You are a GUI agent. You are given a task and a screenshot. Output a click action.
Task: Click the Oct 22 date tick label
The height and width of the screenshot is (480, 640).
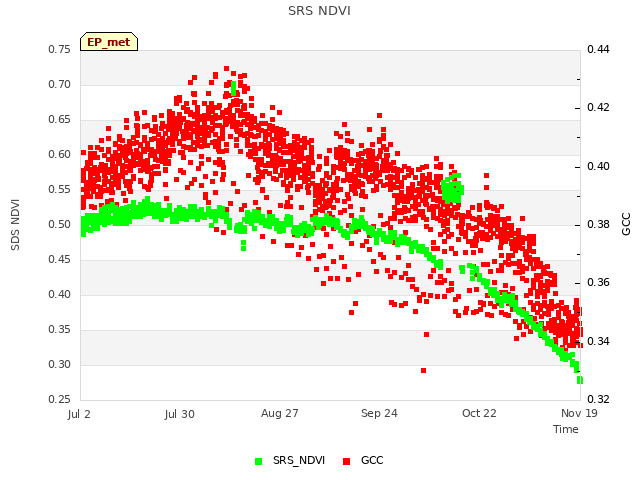point(479,413)
